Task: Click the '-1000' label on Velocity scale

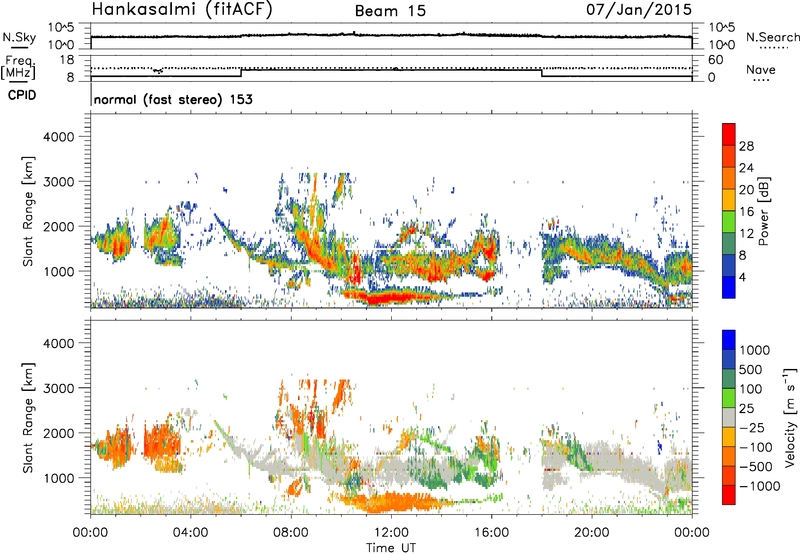Action: 760,486
